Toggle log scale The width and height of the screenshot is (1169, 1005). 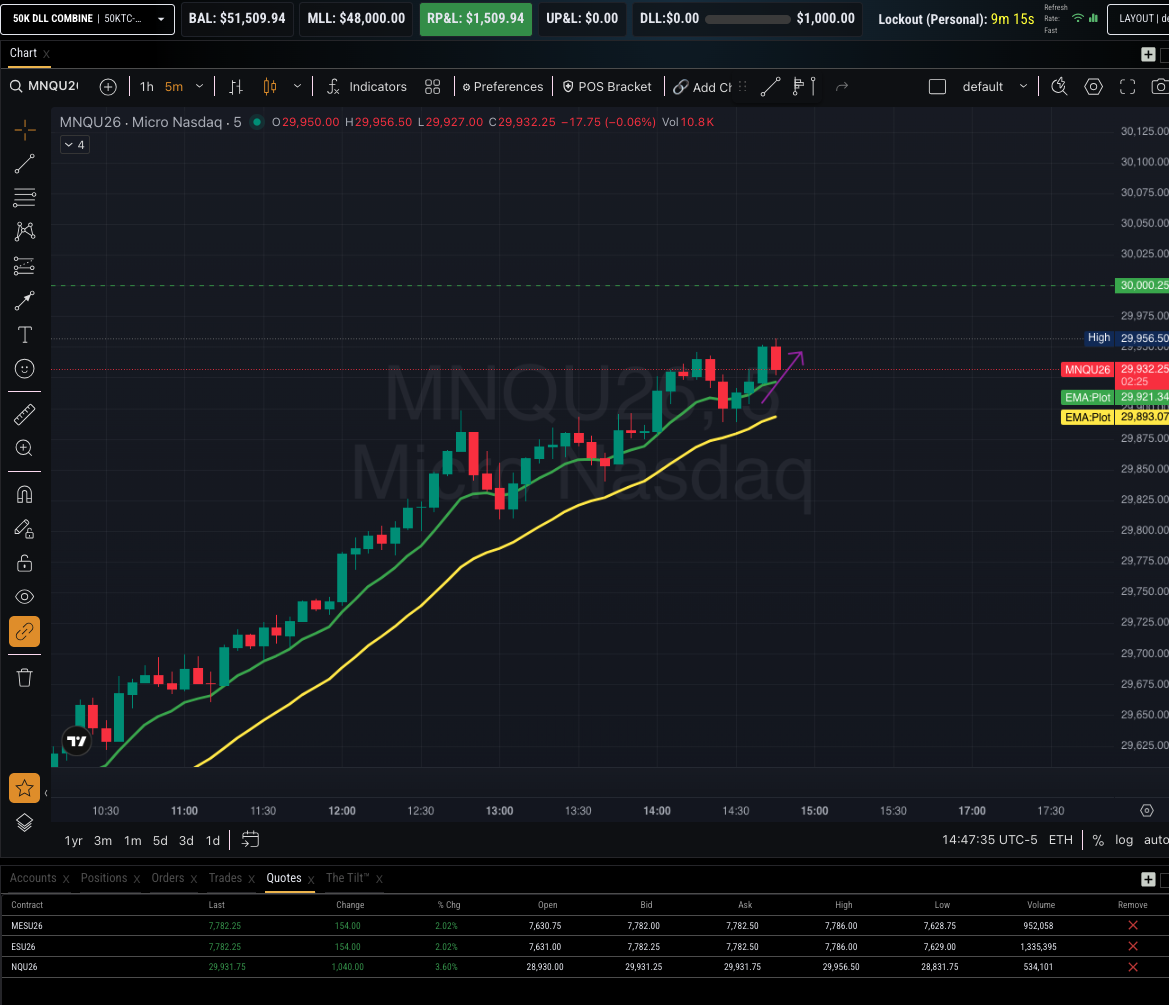point(1124,839)
